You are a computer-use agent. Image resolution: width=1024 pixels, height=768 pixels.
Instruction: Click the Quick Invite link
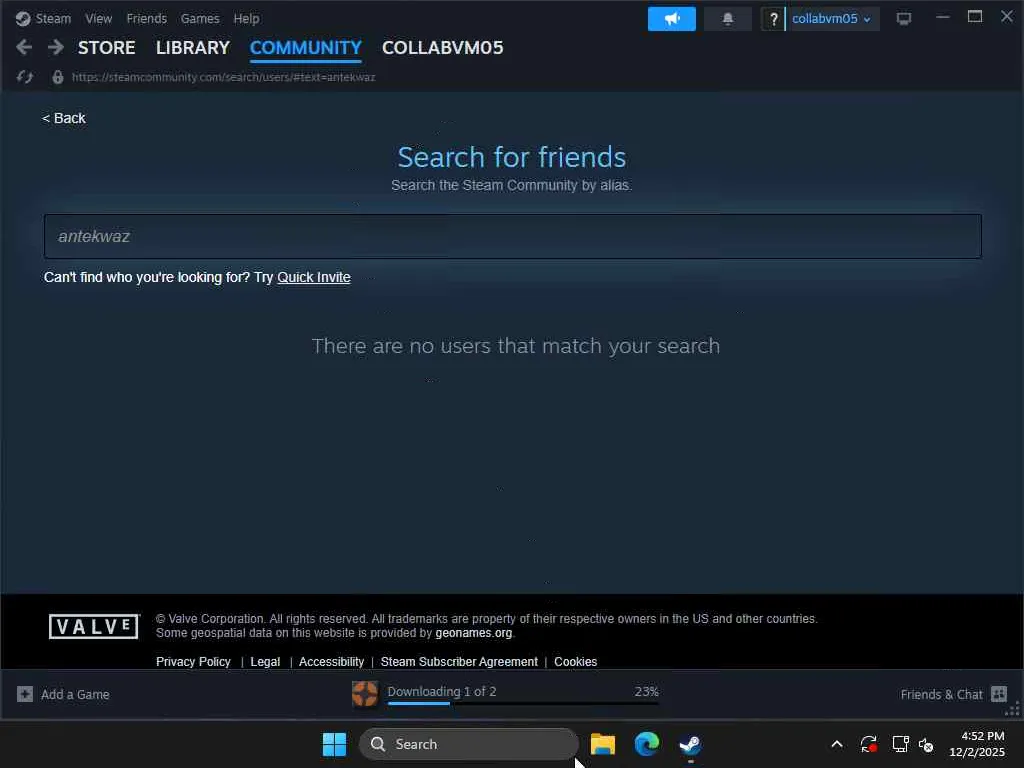(x=314, y=277)
